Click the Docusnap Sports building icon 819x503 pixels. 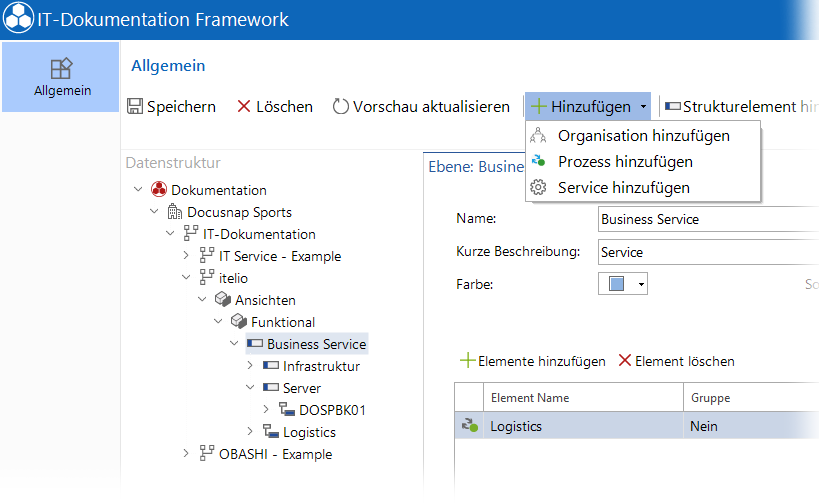[174, 212]
